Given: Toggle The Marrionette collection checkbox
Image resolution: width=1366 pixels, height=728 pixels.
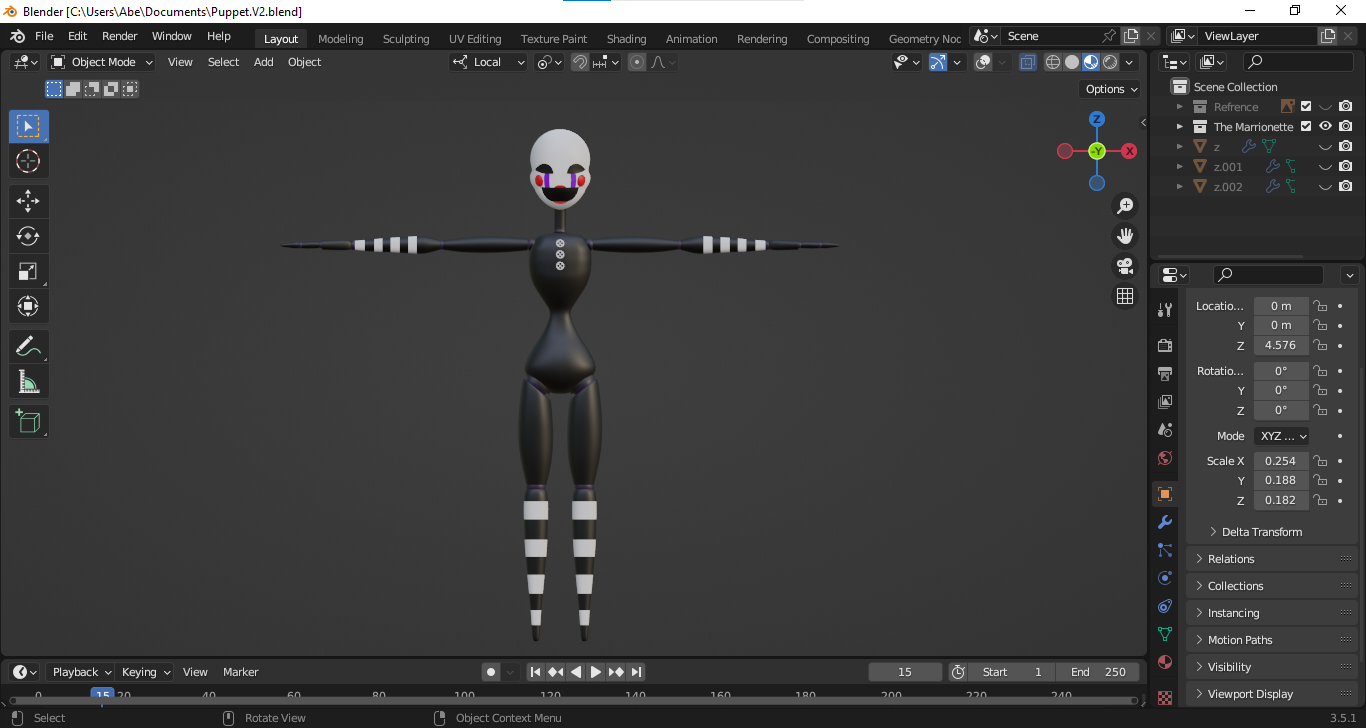Looking at the screenshot, I should [1306, 127].
